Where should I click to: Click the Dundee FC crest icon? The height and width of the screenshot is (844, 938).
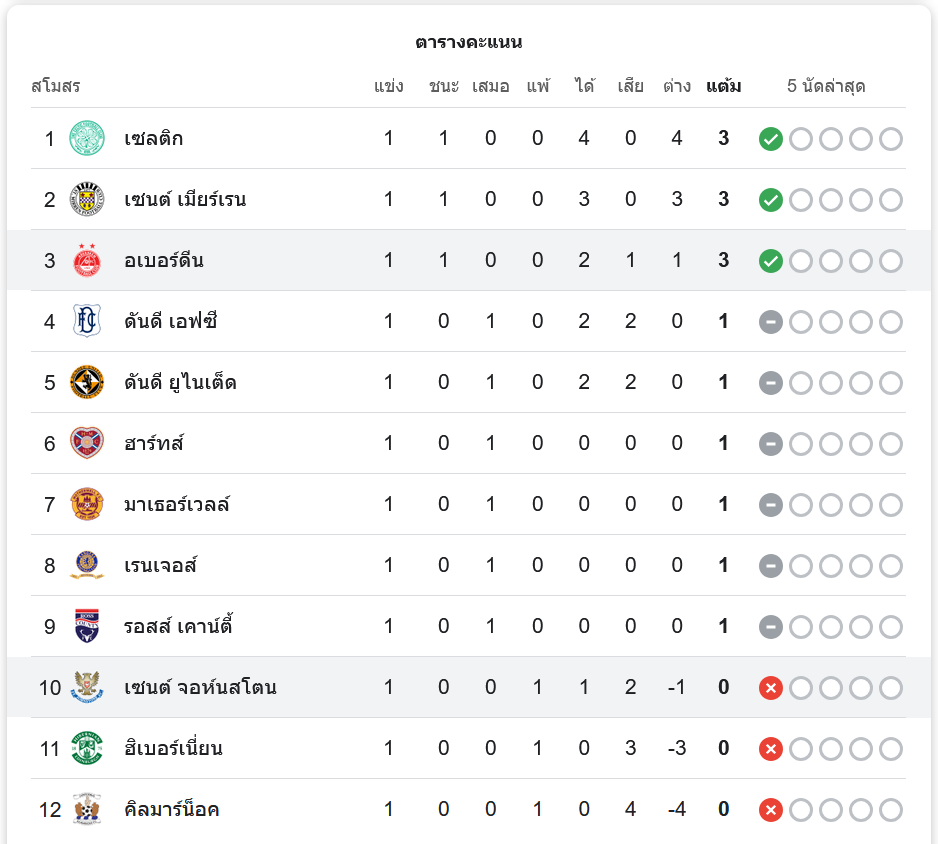(87, 321)
